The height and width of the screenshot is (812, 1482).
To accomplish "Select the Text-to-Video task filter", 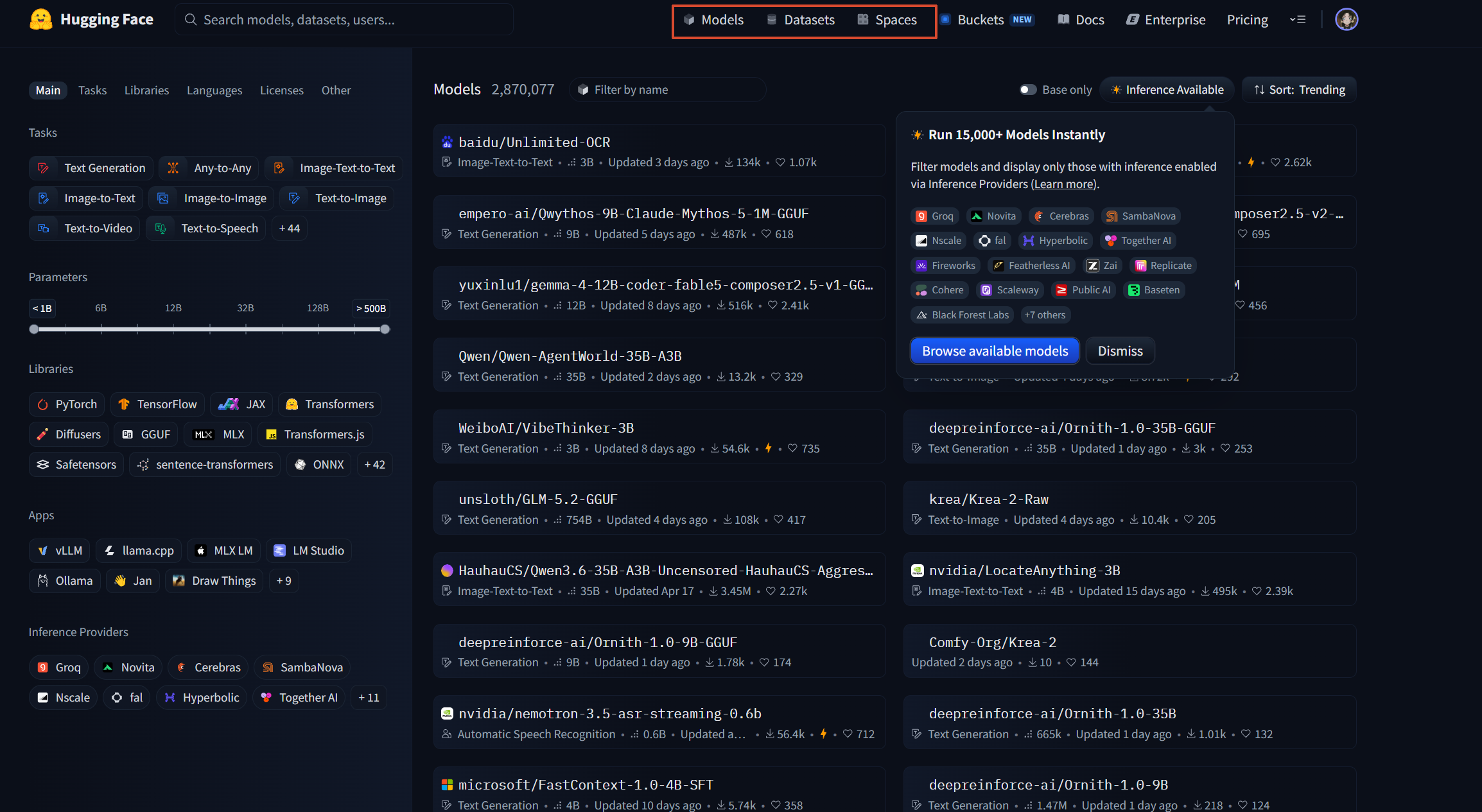I will [85, 229].
